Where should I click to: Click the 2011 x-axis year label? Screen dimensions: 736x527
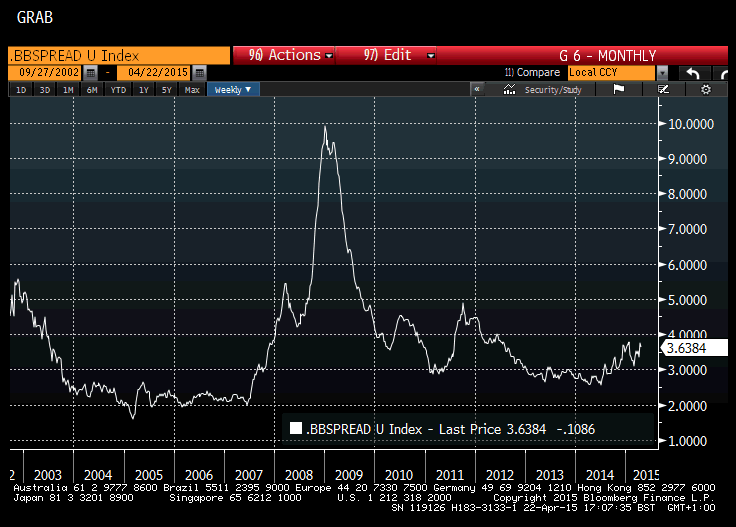point(450,475)
